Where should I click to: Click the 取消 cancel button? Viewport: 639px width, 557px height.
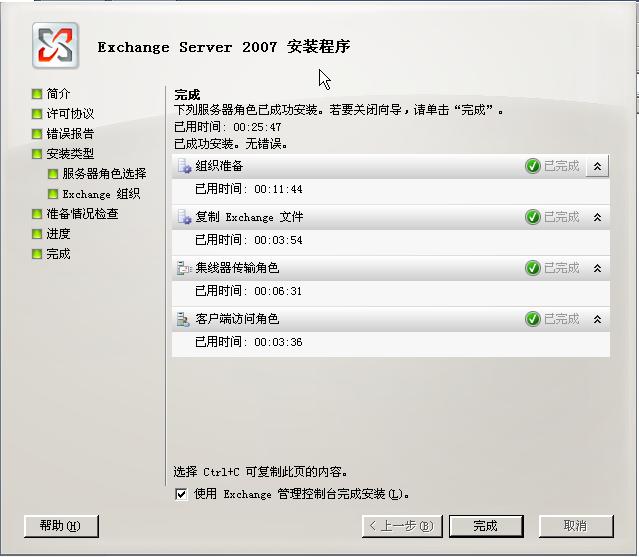click(576, 526)
